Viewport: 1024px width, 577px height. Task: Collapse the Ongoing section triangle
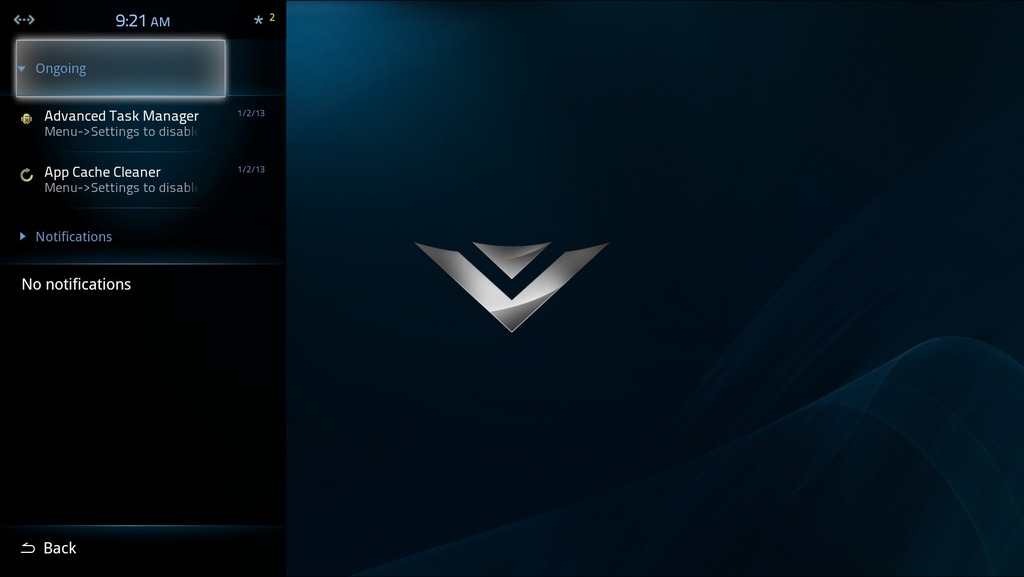coord(22,69)
